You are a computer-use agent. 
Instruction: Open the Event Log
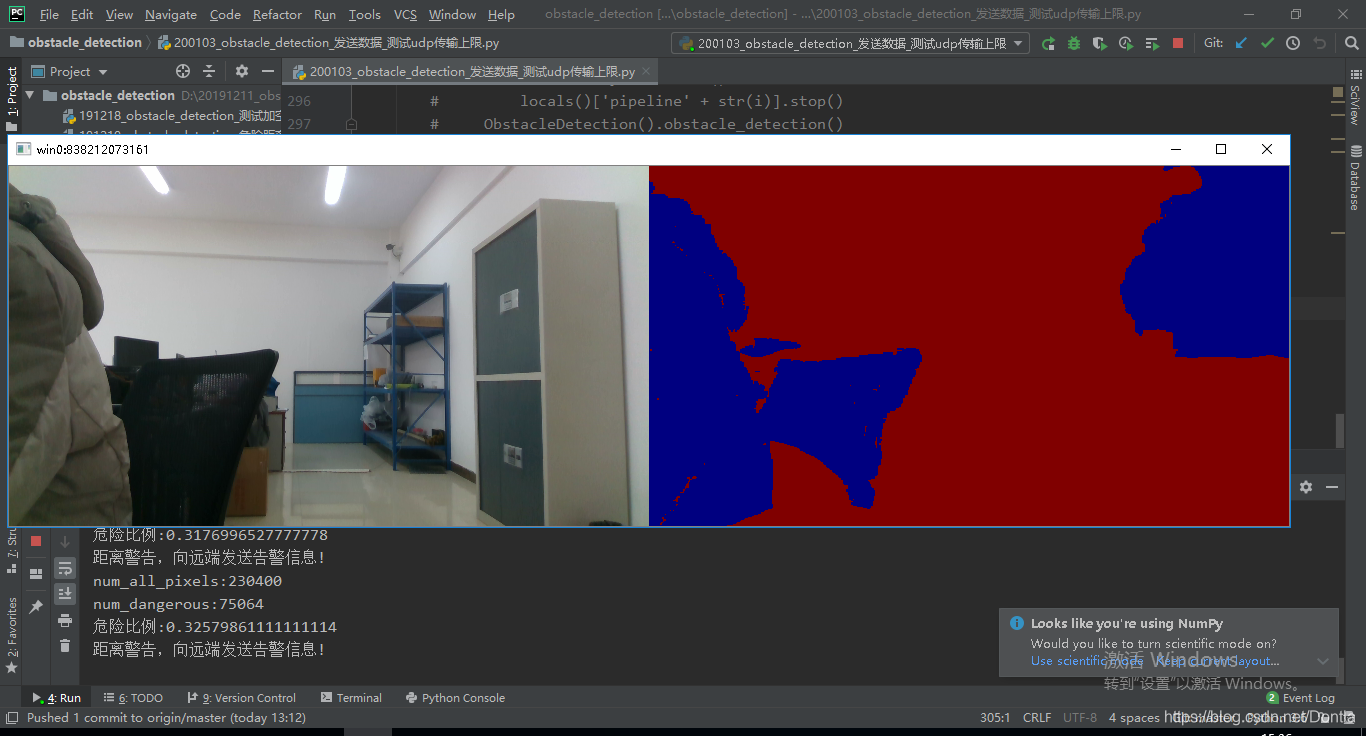(1300, 698)
